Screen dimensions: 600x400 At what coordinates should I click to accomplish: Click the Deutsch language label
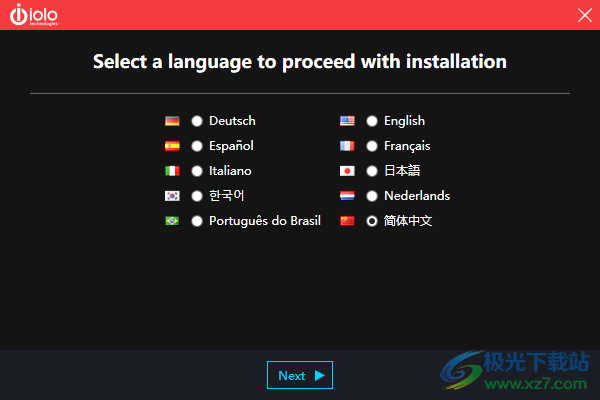tap(232, 121)
